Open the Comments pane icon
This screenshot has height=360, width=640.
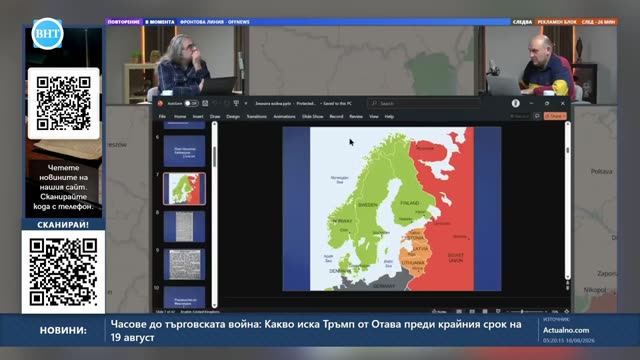(537, 116)
